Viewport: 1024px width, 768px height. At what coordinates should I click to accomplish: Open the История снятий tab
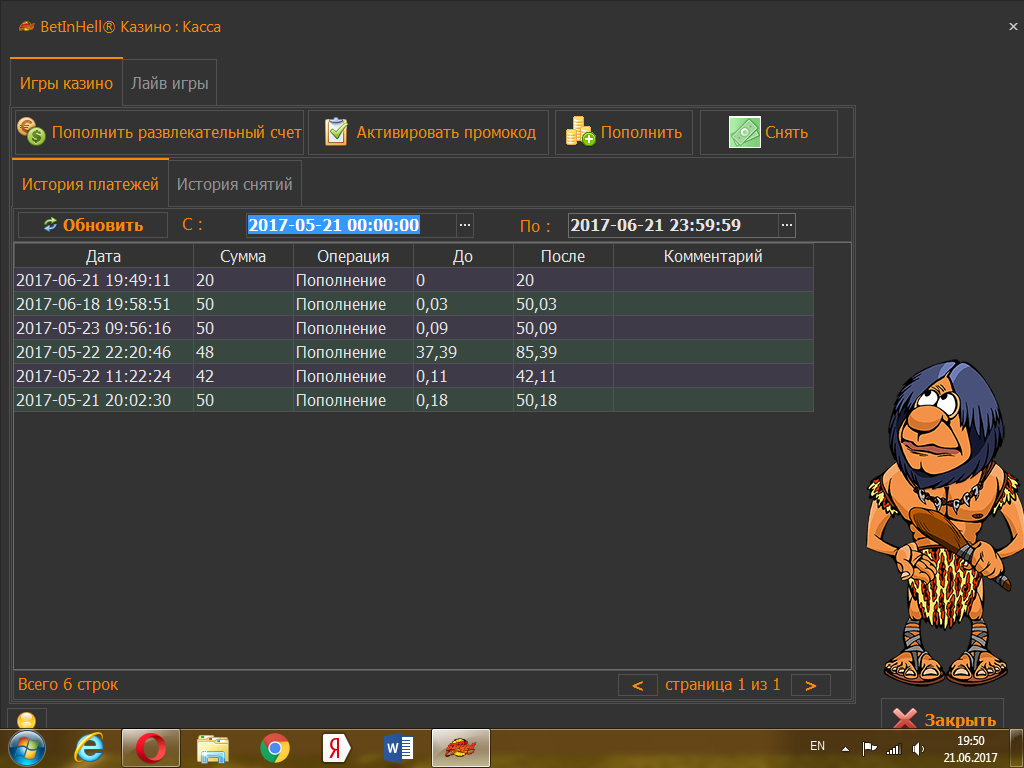tap(234, 184)
